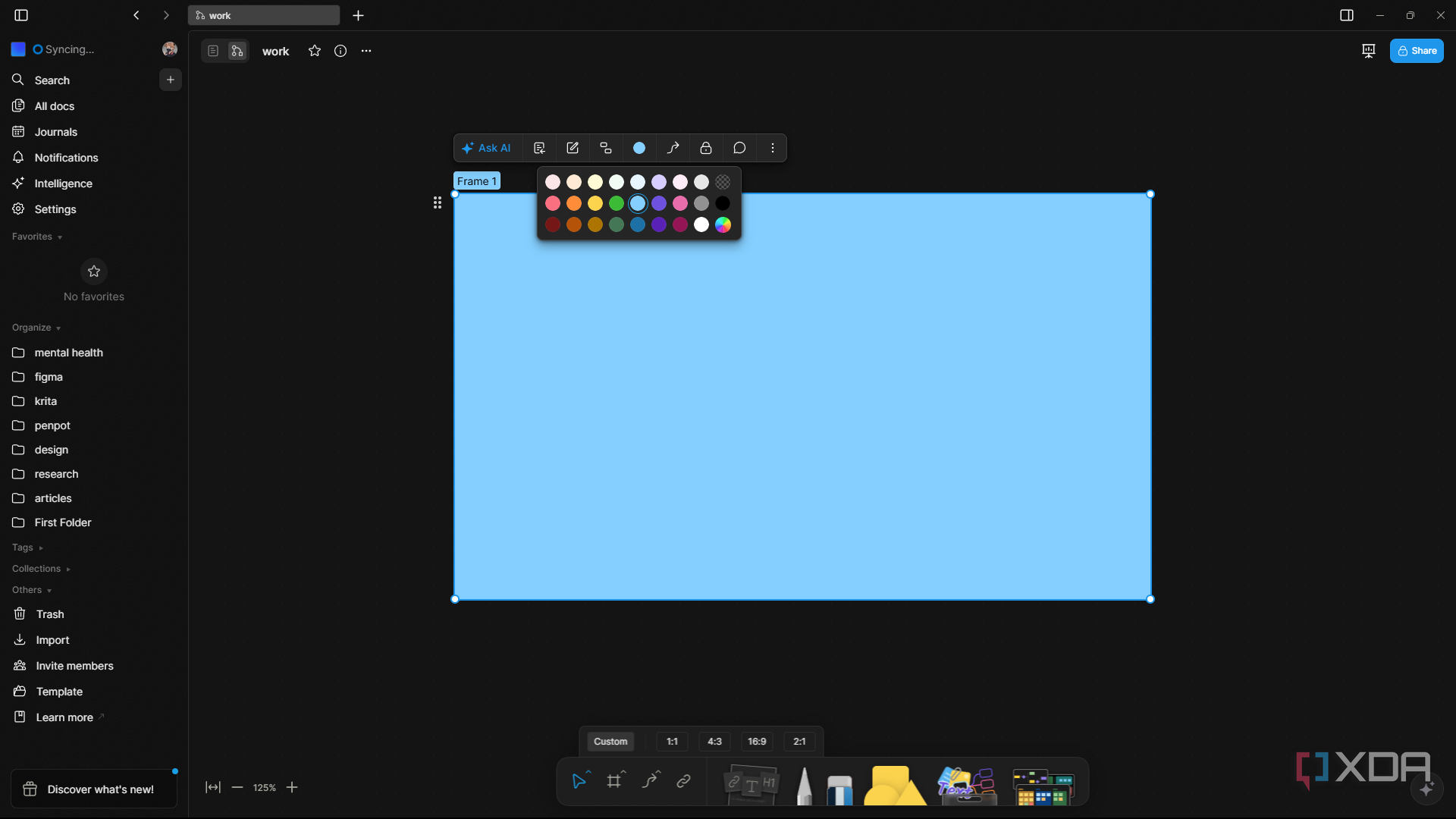Image resolution: width=1456 pixels, height=819 pixels.
Task: Open the document more options menu
Action: tap(366, 51)
